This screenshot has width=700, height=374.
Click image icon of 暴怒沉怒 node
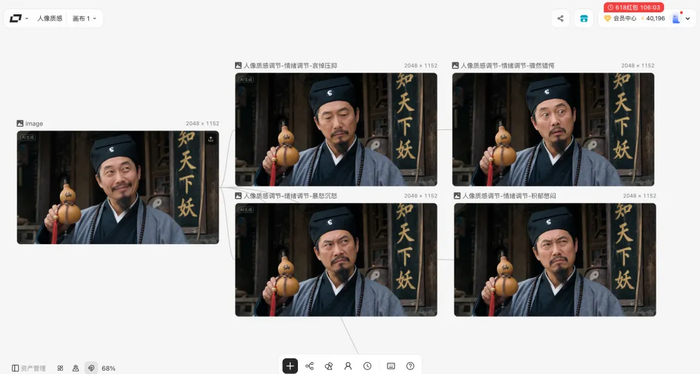coord(238,196)
